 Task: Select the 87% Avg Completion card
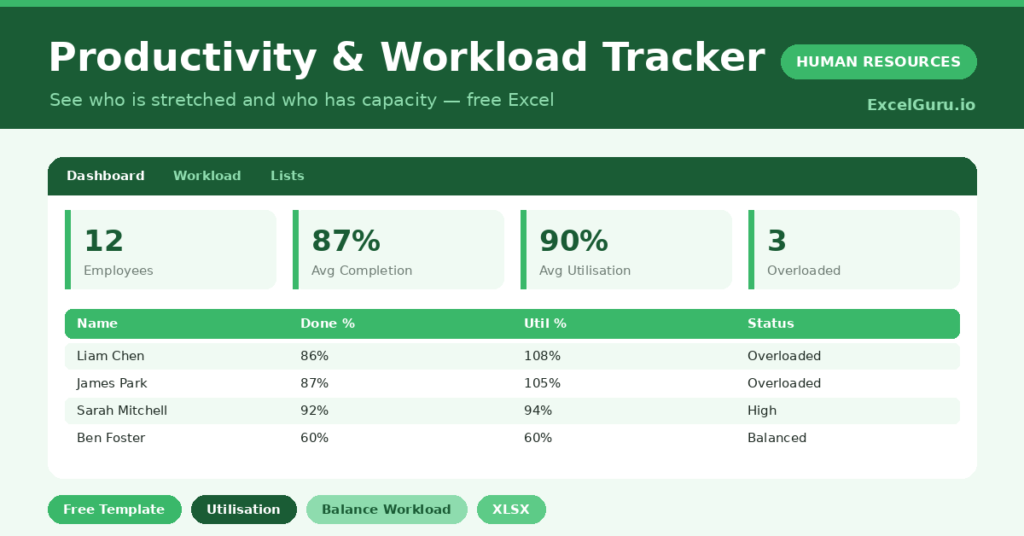pyautogui.click(x=398, y=249)
